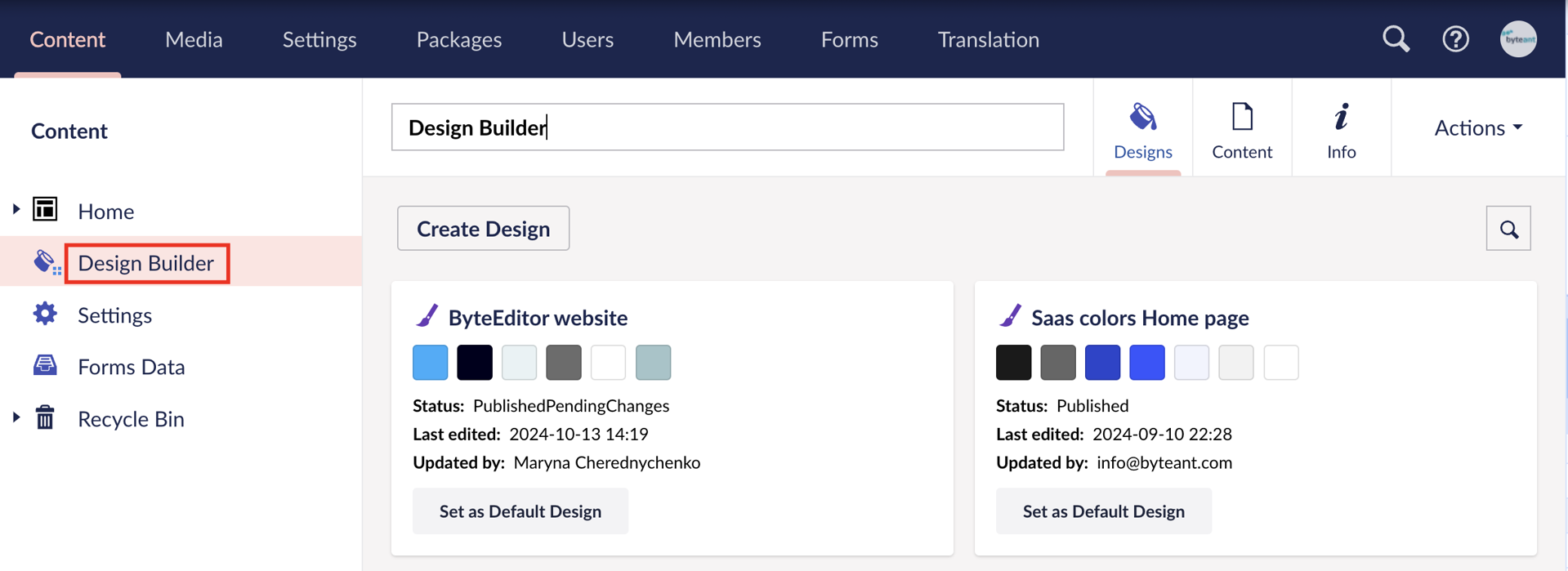This screenshot has width=1568, height=571.
Task: Expand the Recycle Bin tree arrow
Action: pyautogui.click(x=16, y=417)
